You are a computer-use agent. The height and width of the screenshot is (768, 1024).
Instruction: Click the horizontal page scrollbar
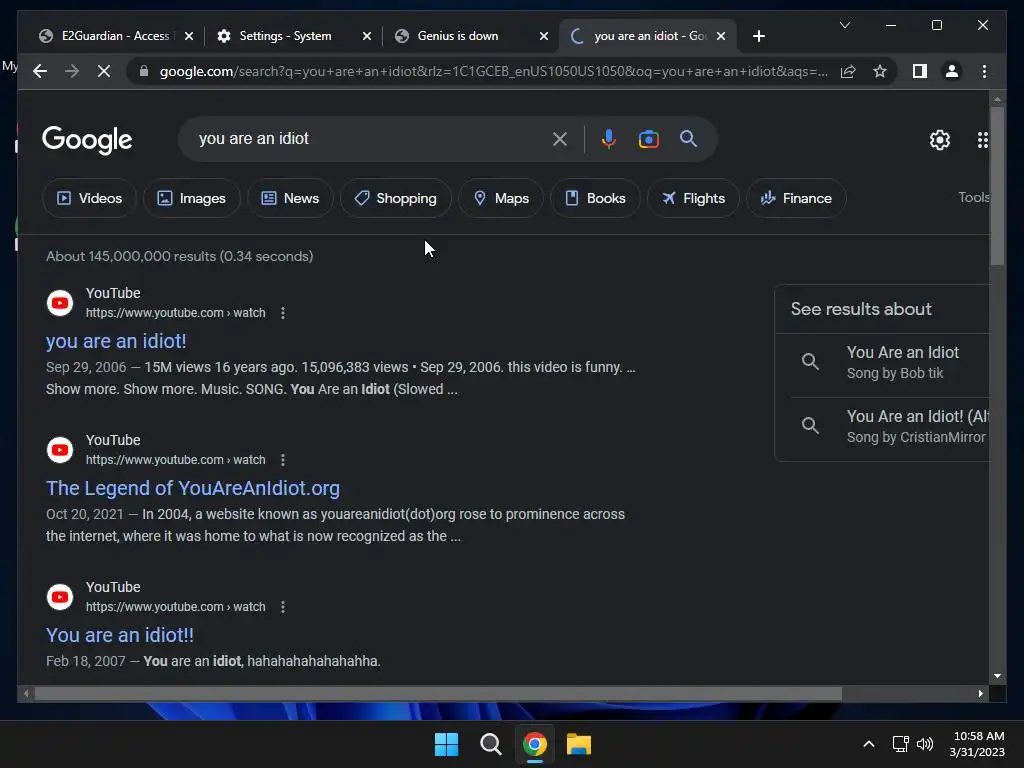(x=438, y=694)
